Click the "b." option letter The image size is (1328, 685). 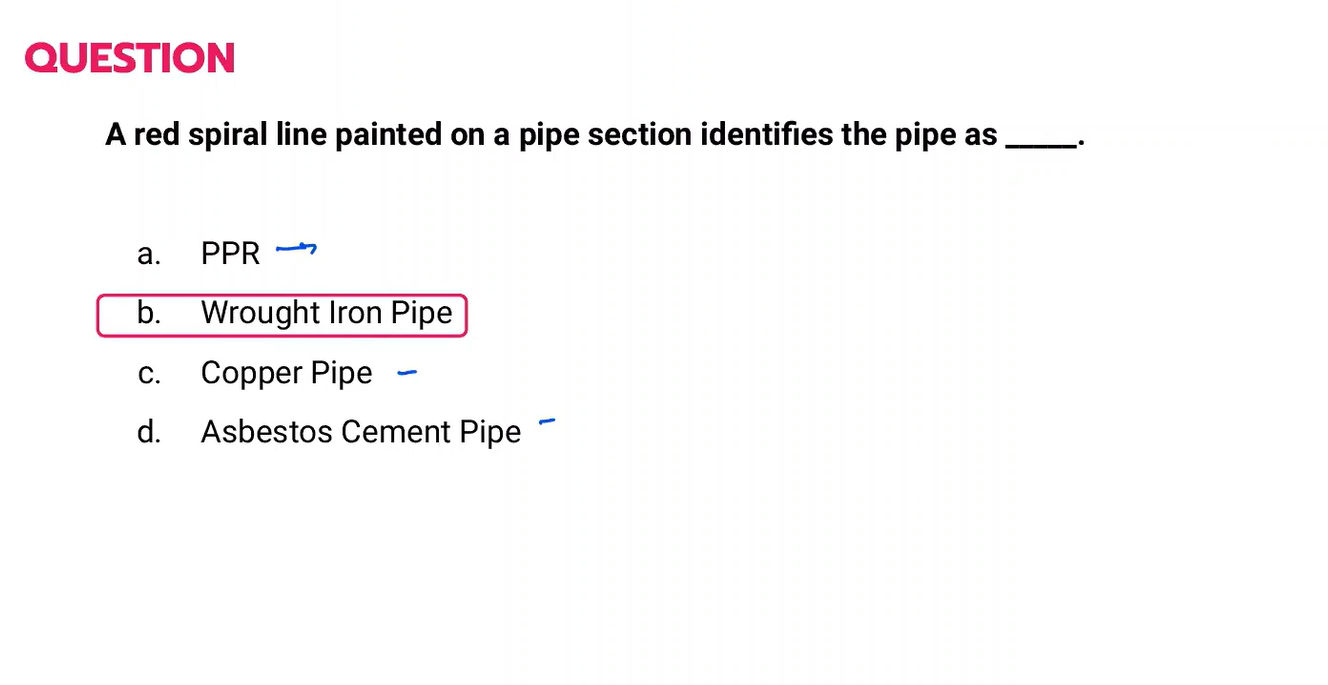(148, 314)
